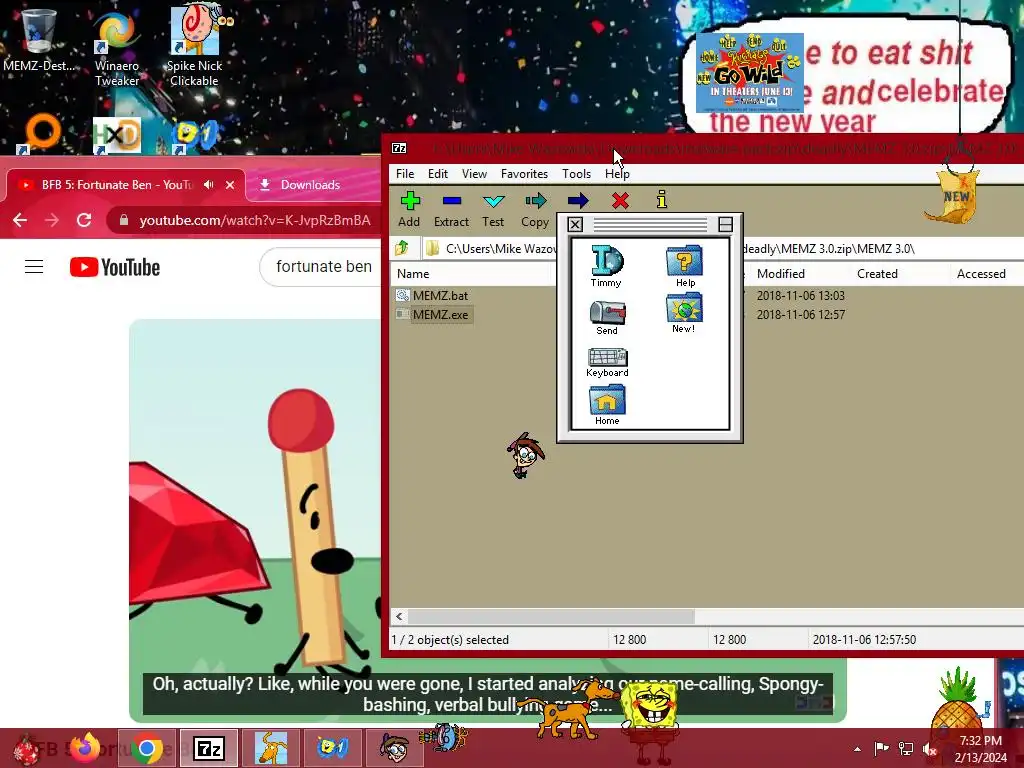The image size is (1024, 768).
Task: Click the muted volume tray icon
Action: pos(929,748)
